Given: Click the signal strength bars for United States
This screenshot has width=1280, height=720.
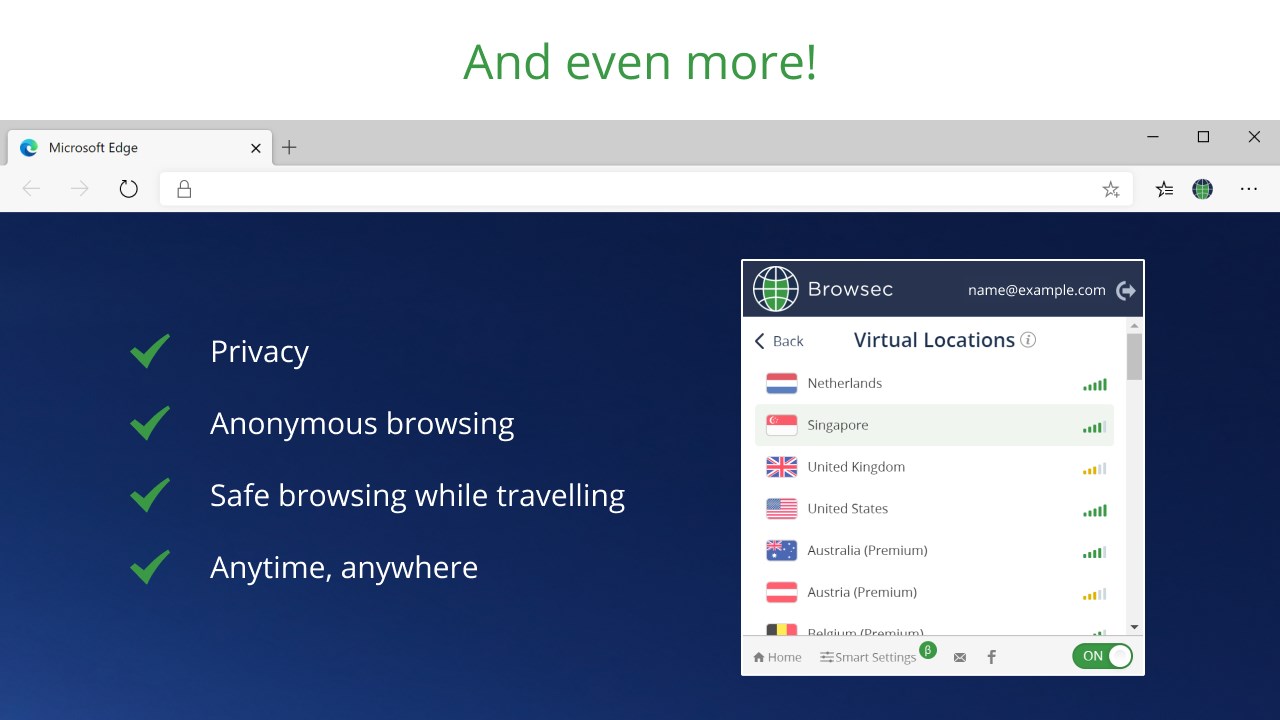Looking at the screenshot, I should pyautogui.click(x=1095, y=510).
